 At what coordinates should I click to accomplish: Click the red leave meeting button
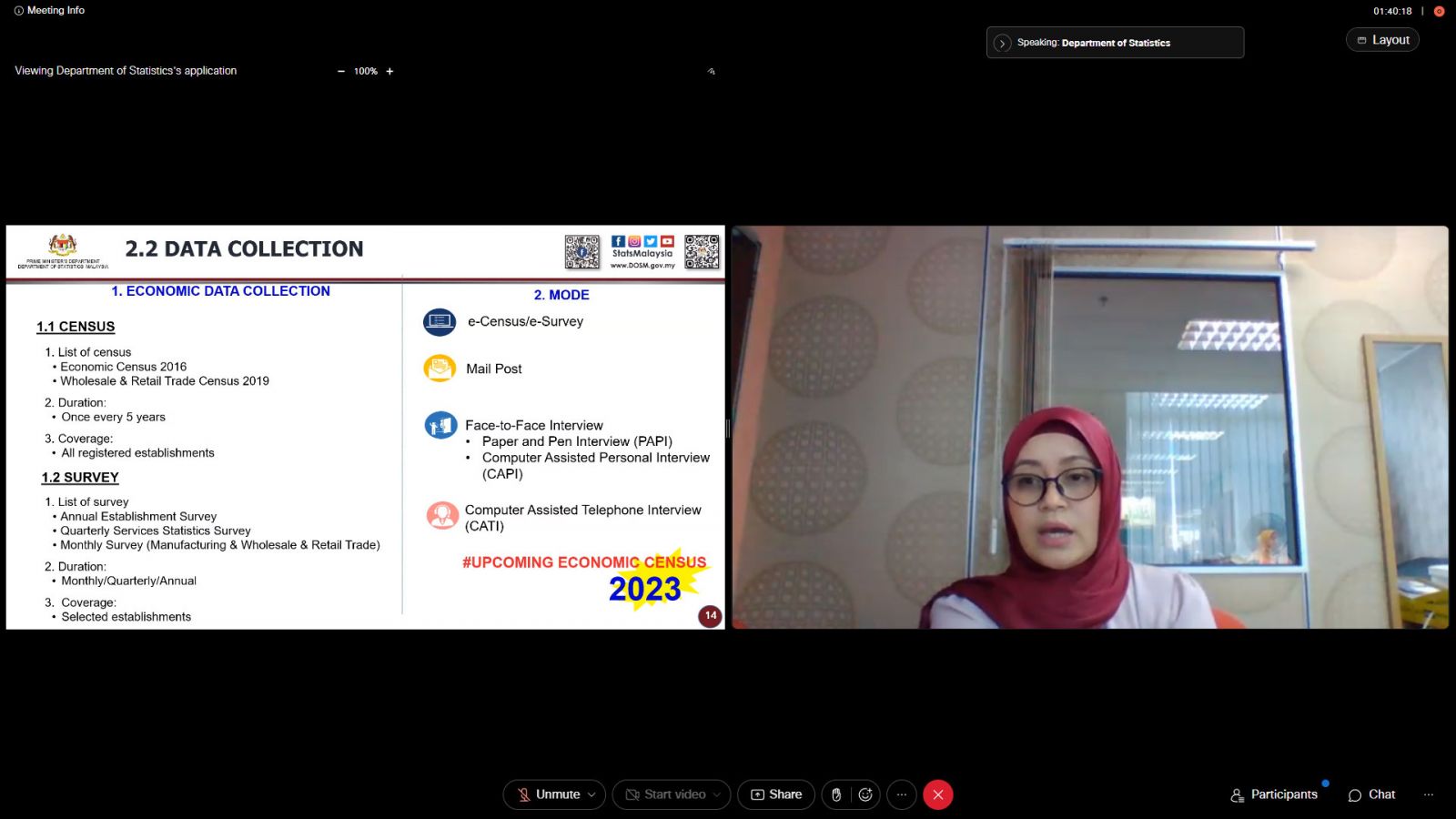coord(938,794)
